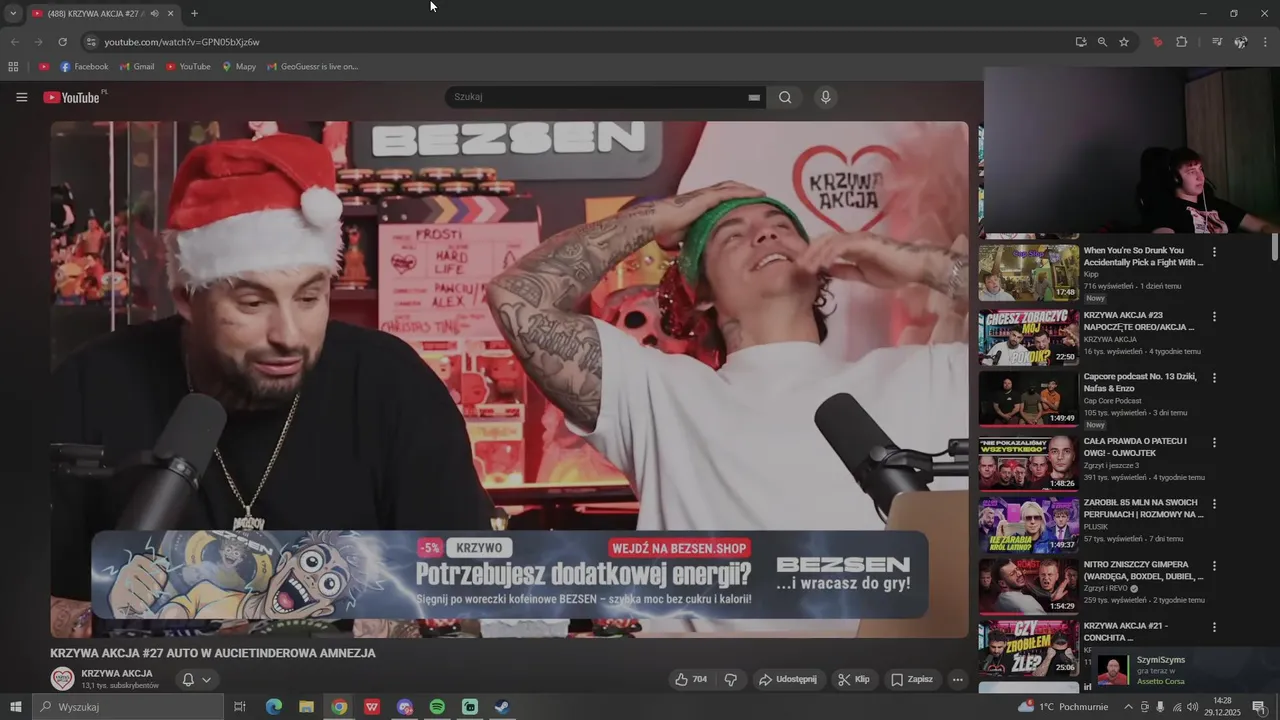This screenshot has width=1280, height=720.
Task: Start voice search with the microphone icon
Action: pos(825,97)
